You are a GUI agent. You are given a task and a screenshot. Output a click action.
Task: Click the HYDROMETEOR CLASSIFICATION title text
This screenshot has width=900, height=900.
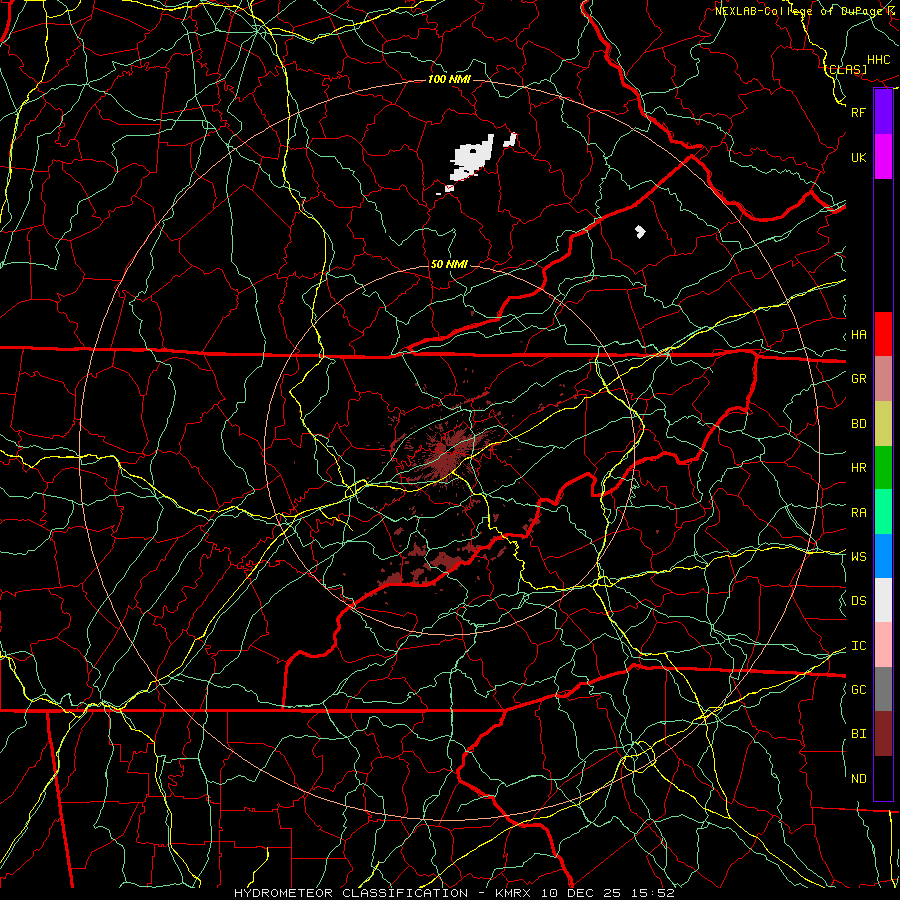click(x=351, y=893)
